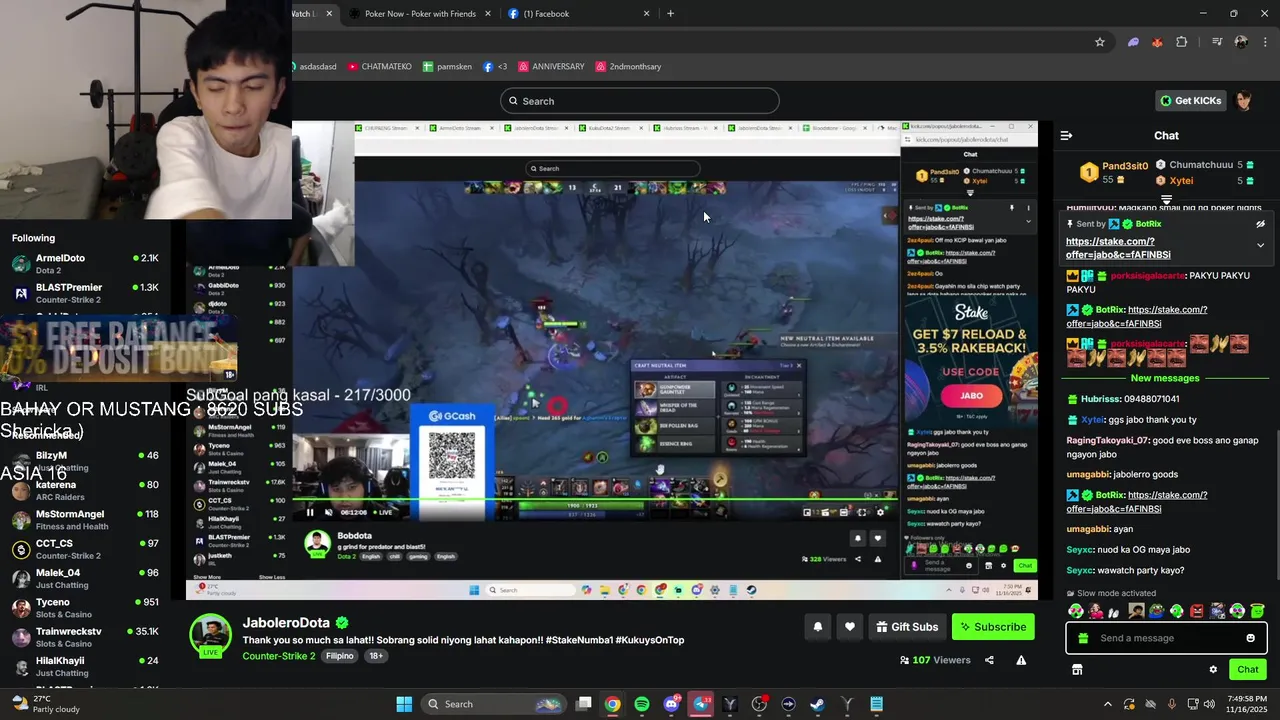1280x720 pixels.
Task: Open the clock showing 7:49:58 PM
Action: click(1247, 704)
